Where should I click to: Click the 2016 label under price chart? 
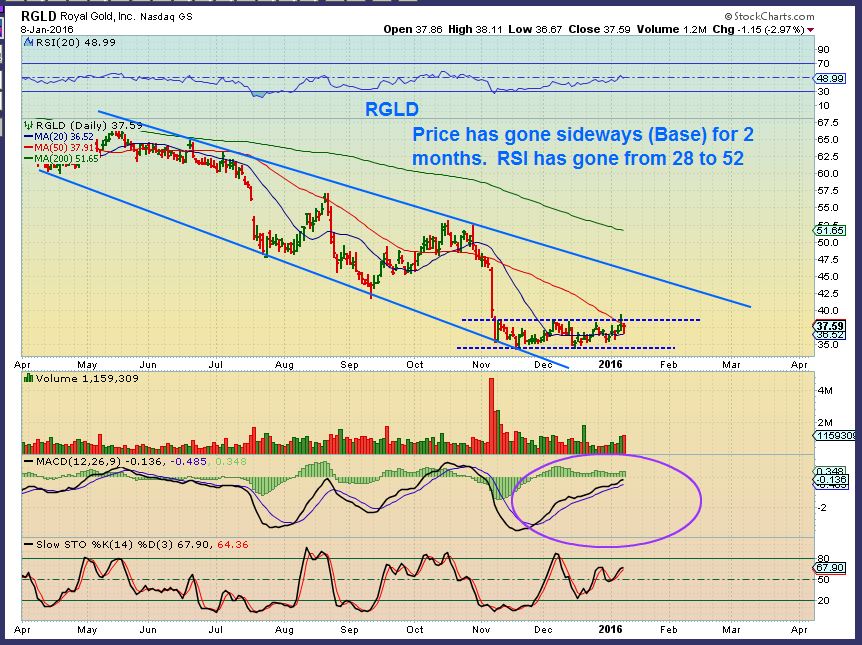(610, 364)
